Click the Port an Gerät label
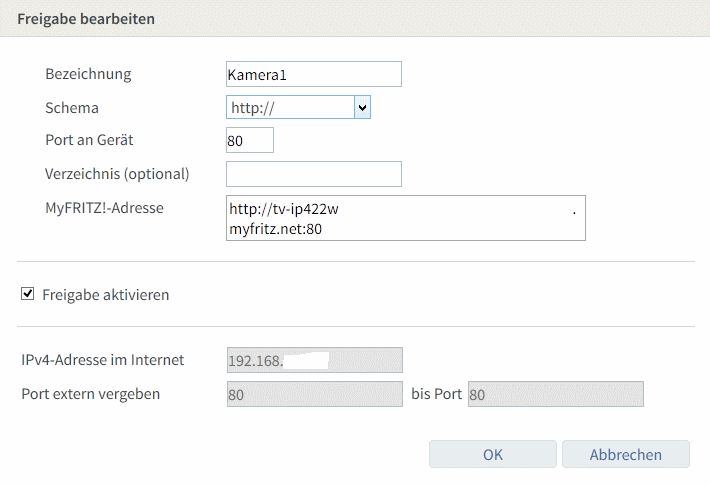710x485 pixels. [89, 140]
